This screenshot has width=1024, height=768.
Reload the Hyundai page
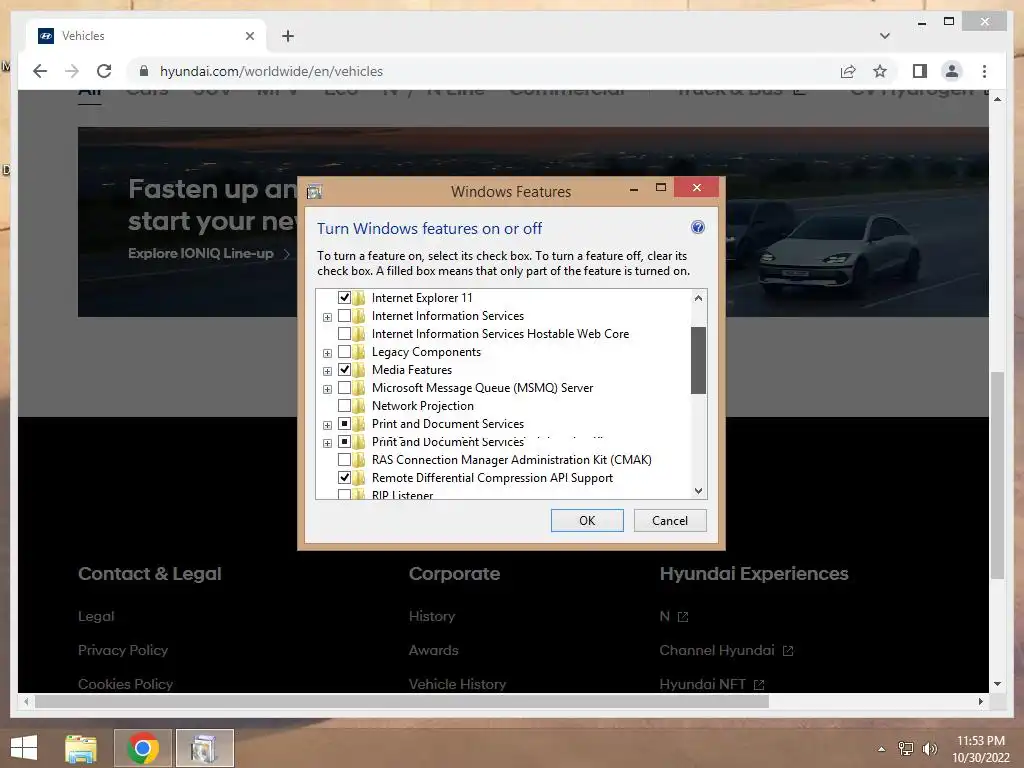click(x=104, y=71)
